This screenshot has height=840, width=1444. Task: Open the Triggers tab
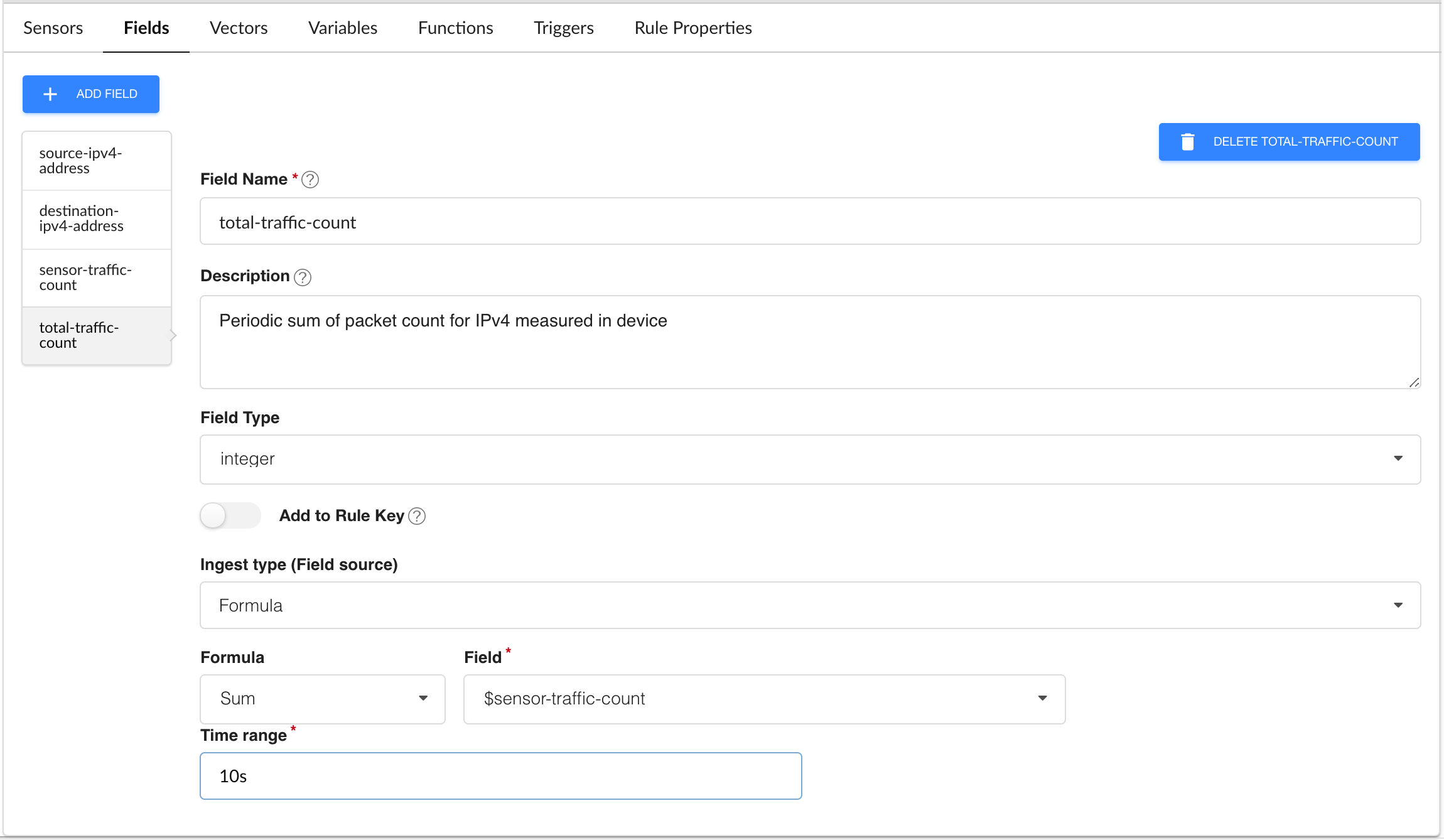(563, 28)
